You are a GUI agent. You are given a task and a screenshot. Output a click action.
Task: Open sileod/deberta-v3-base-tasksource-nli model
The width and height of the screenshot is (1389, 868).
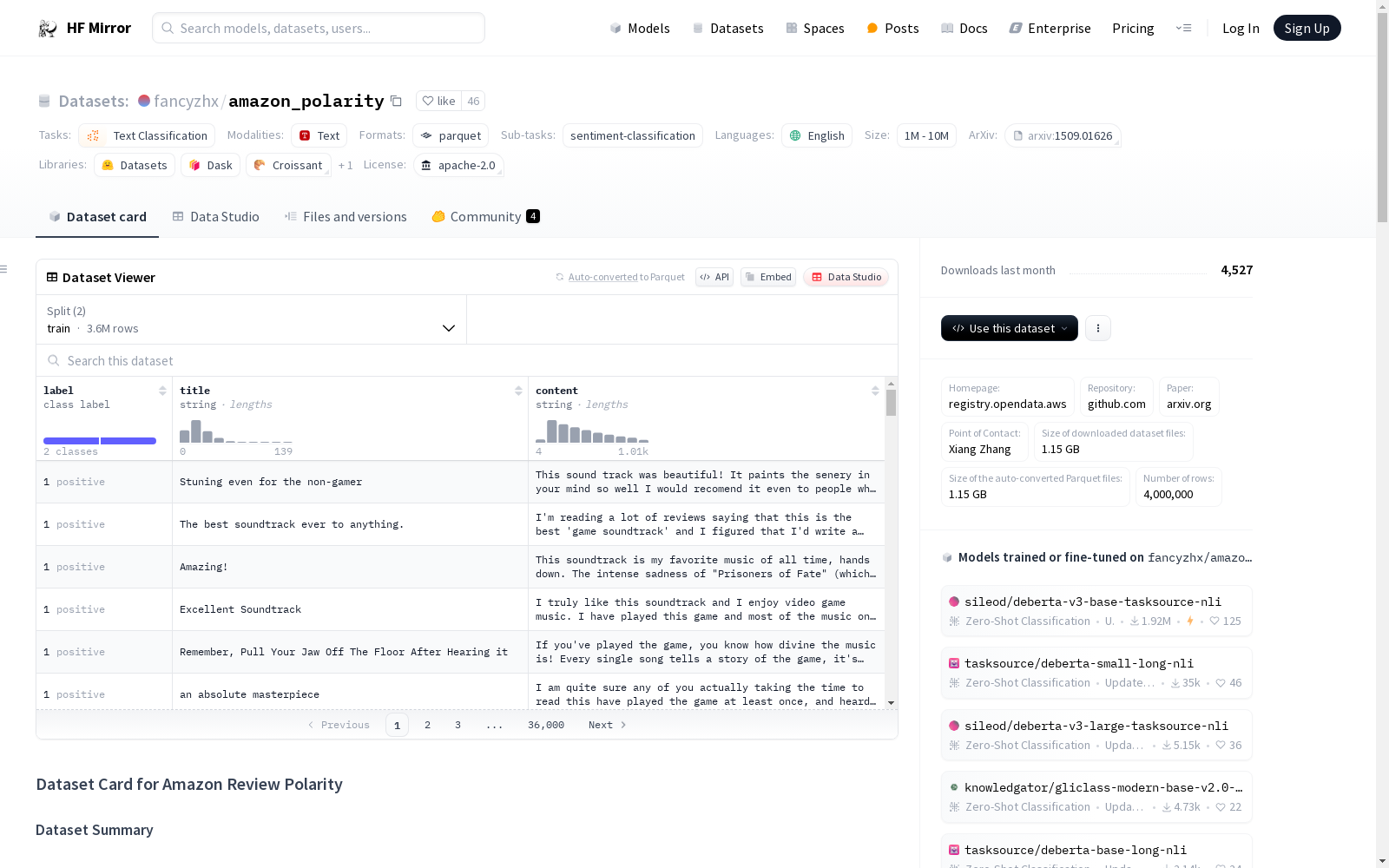pos(1096,610)
